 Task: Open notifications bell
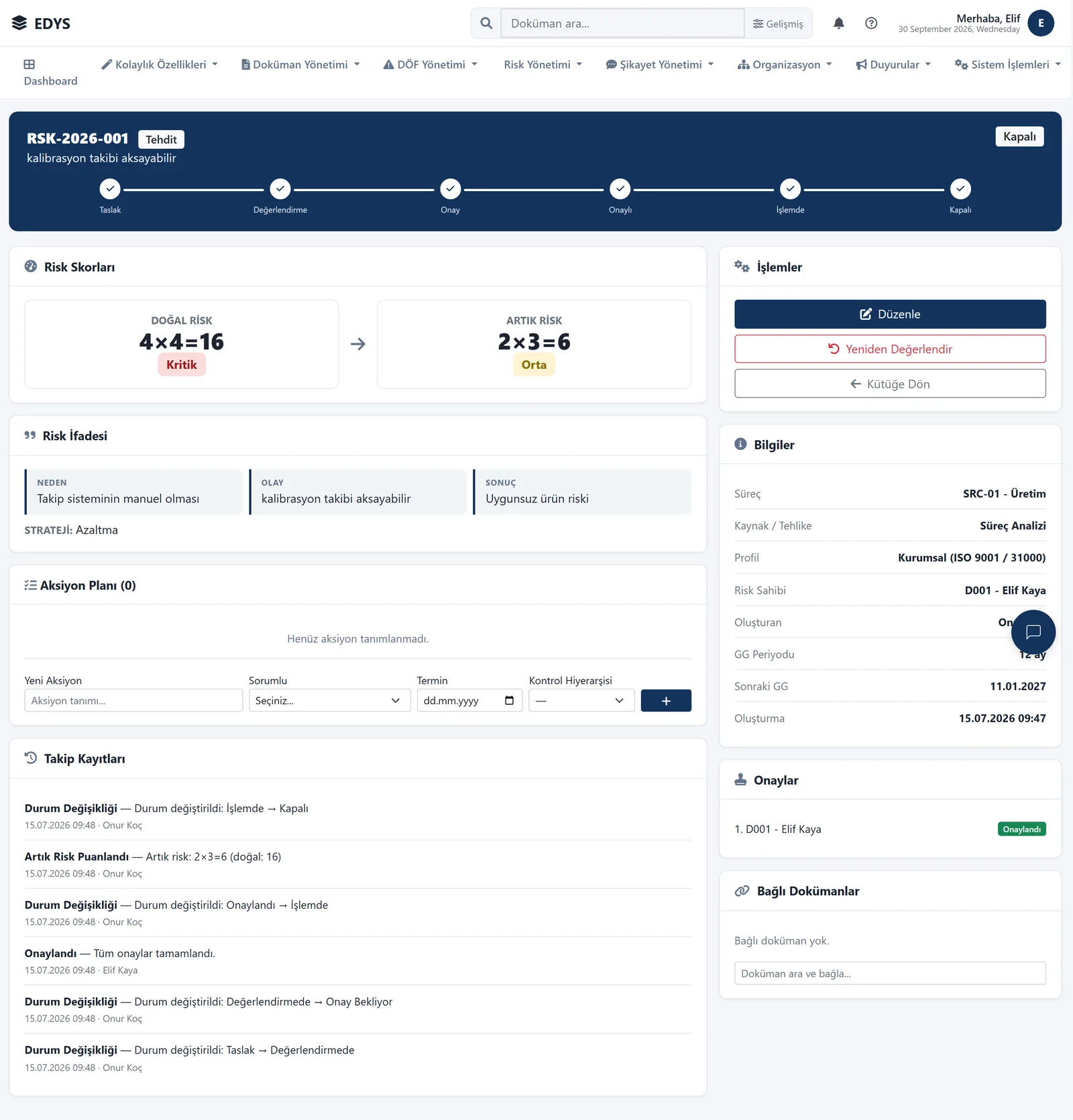(838, 23)
